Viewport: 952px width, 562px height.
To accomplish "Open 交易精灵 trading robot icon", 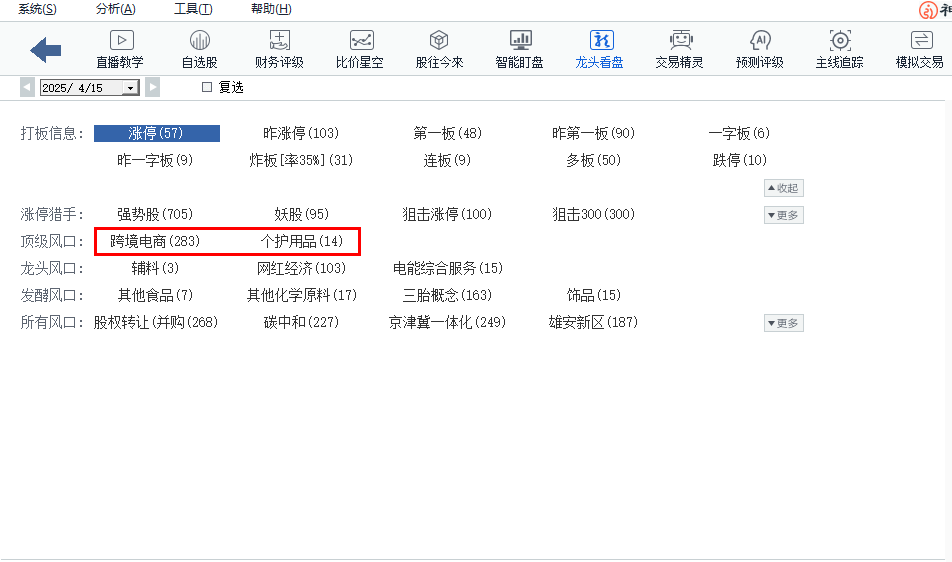I will pos(680,41).
